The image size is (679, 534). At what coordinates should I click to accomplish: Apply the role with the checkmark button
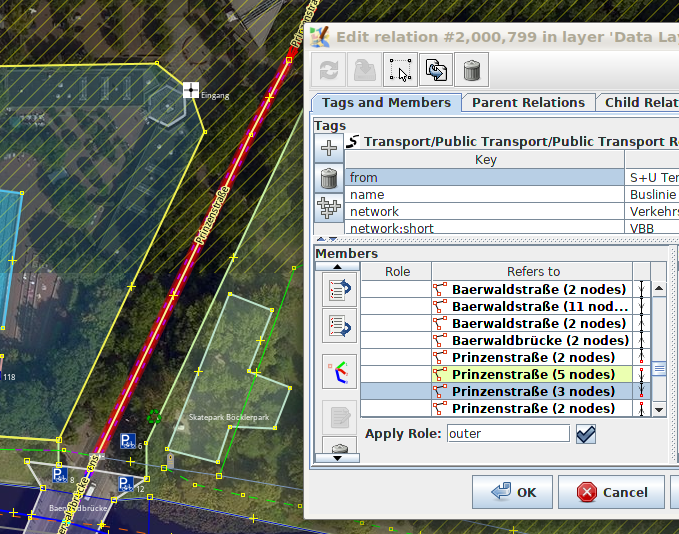586,434
